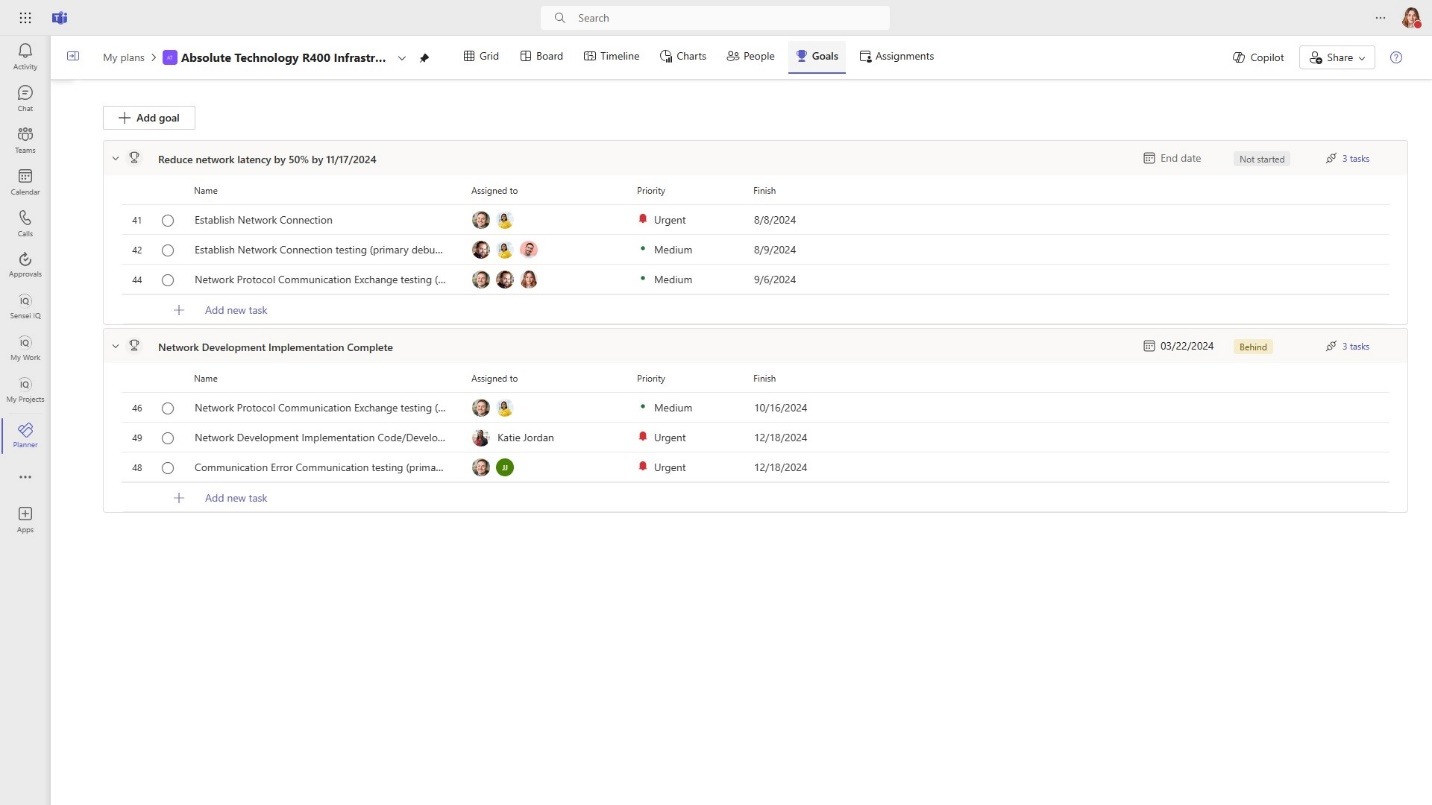The image size is (1432, 805).
Task: Click the calendar icon beside 03/22/2024
Action: pyautogui.click(x=1149, y=346)
